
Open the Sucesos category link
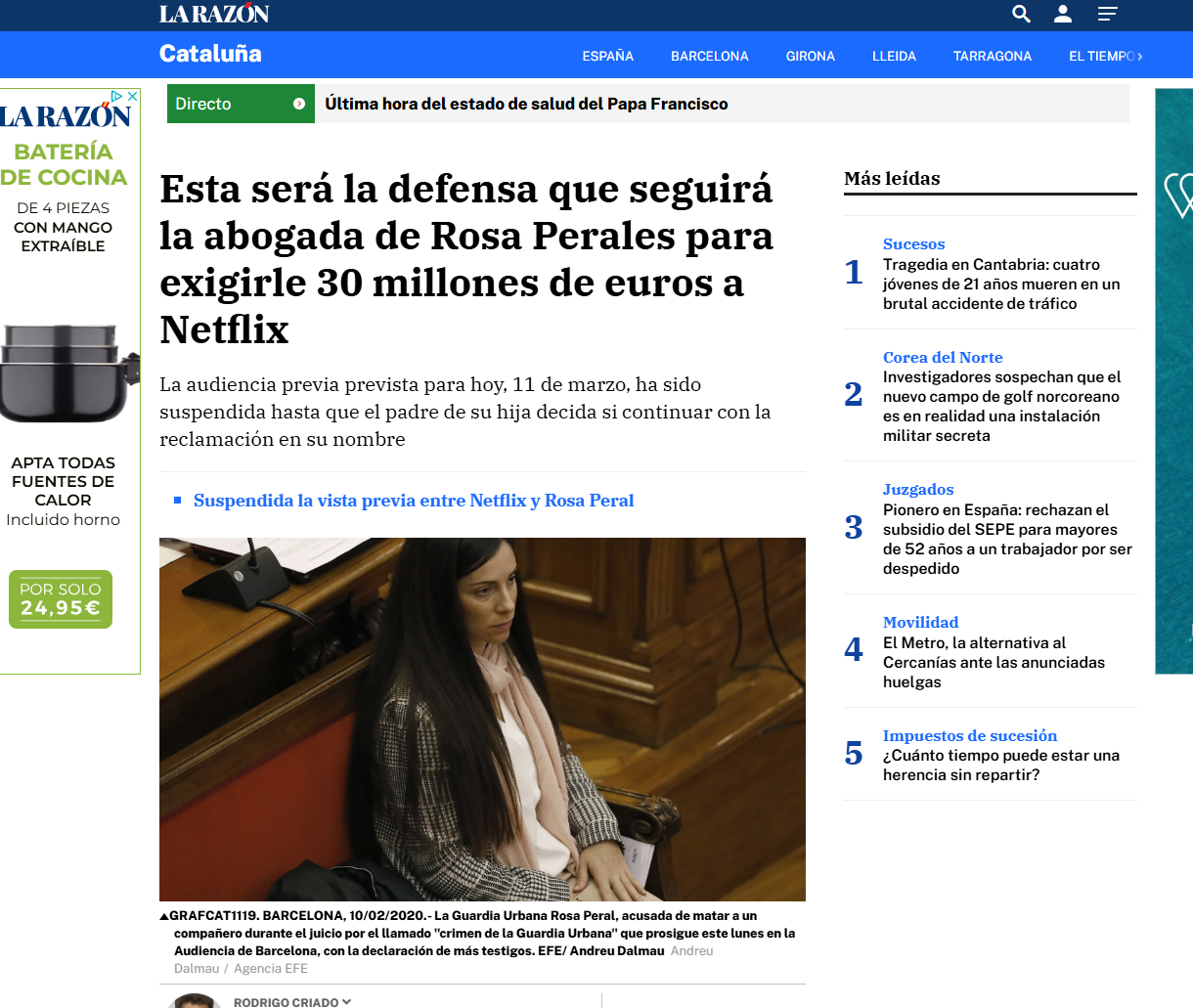[x=913, y=243]
